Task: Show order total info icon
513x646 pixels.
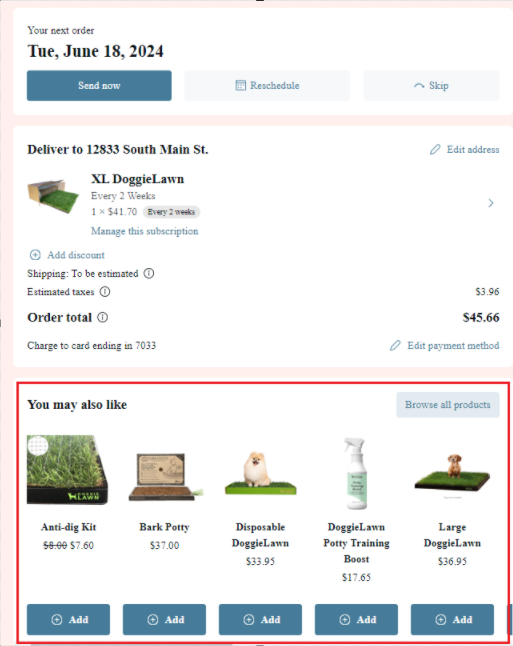Action: 103,317
